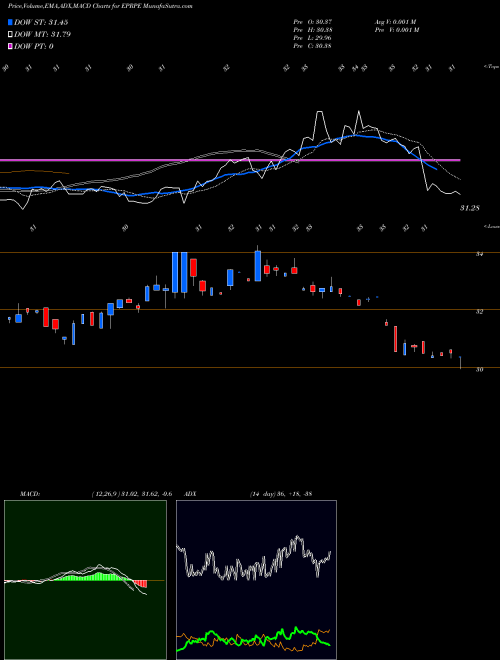Click the 30 price axis label

(479, 370)
